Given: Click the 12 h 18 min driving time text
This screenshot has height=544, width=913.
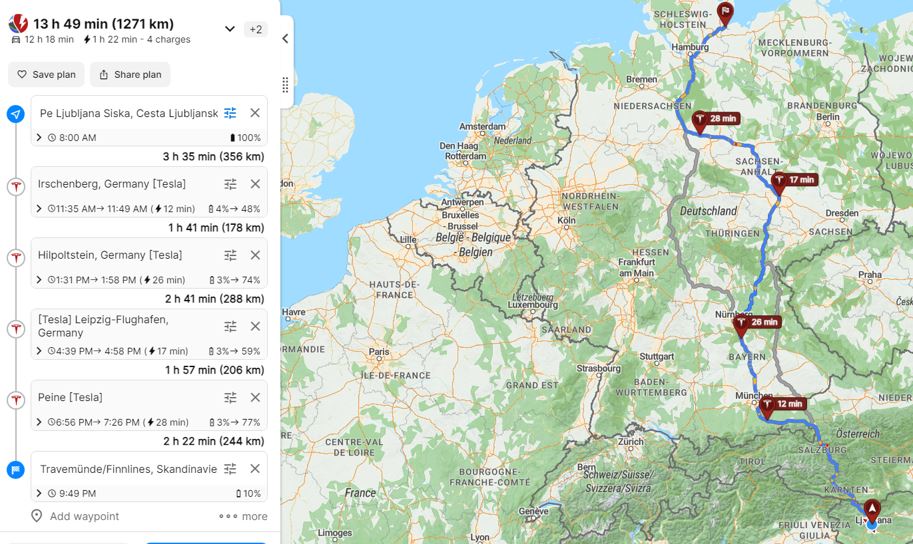Looking at the screenshot, I should click(43, 39).
